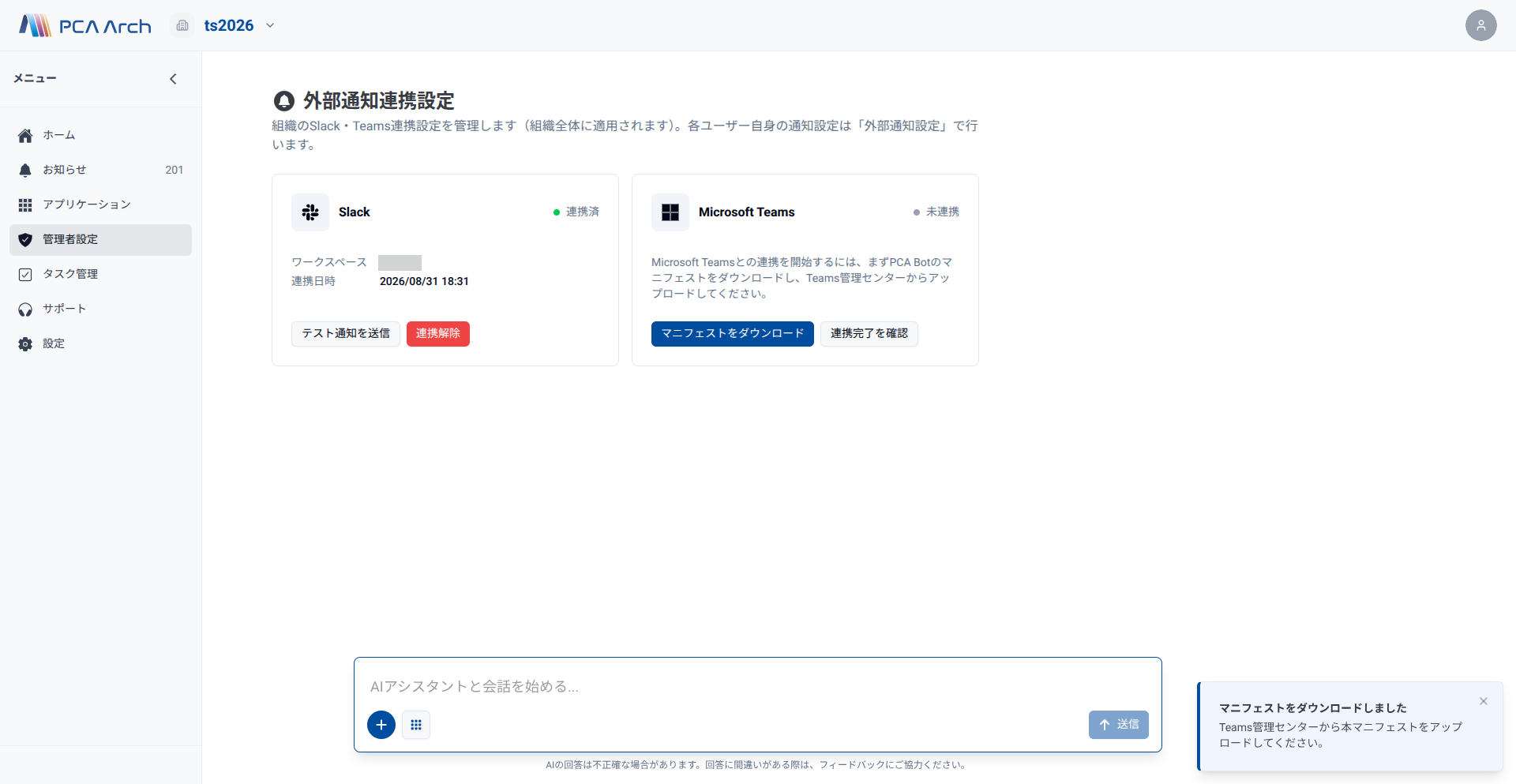
Task: Open アプリケーション menu item
Action: (x=100, y=205)
